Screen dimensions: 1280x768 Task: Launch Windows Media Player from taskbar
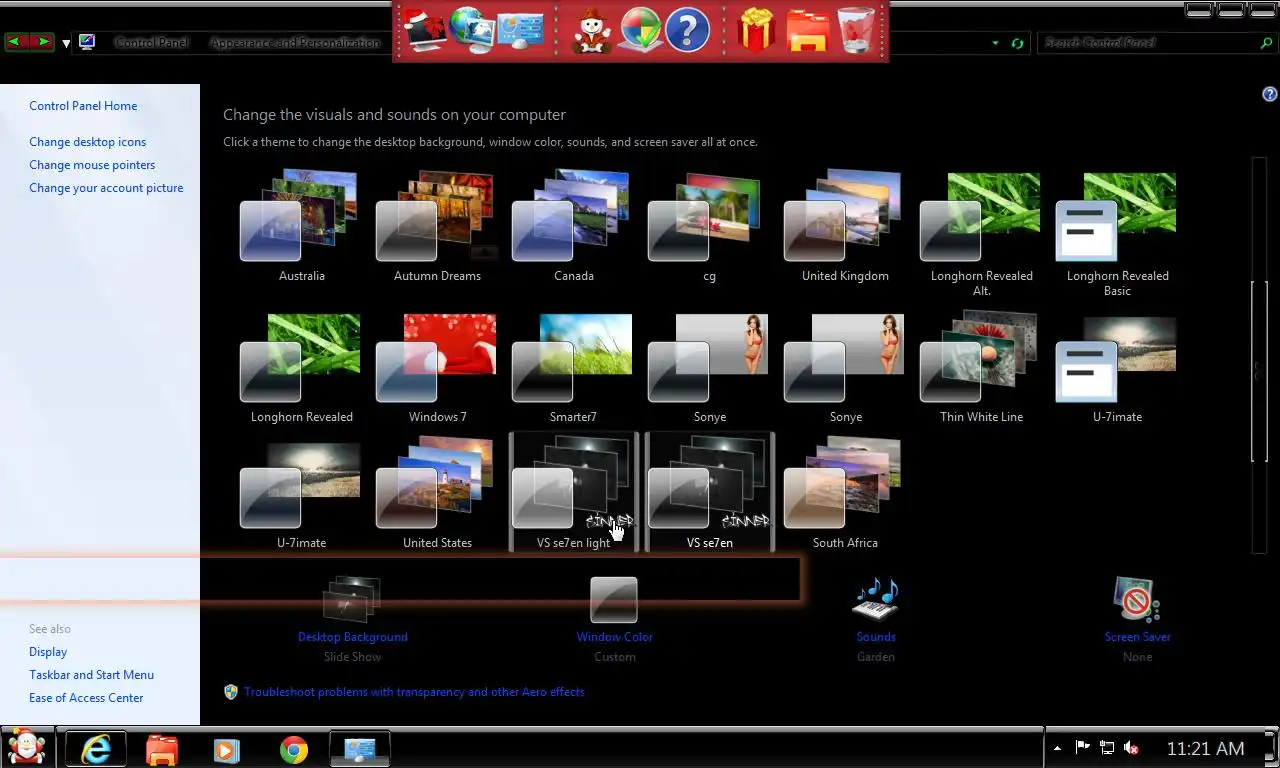(x=227, y=749)
